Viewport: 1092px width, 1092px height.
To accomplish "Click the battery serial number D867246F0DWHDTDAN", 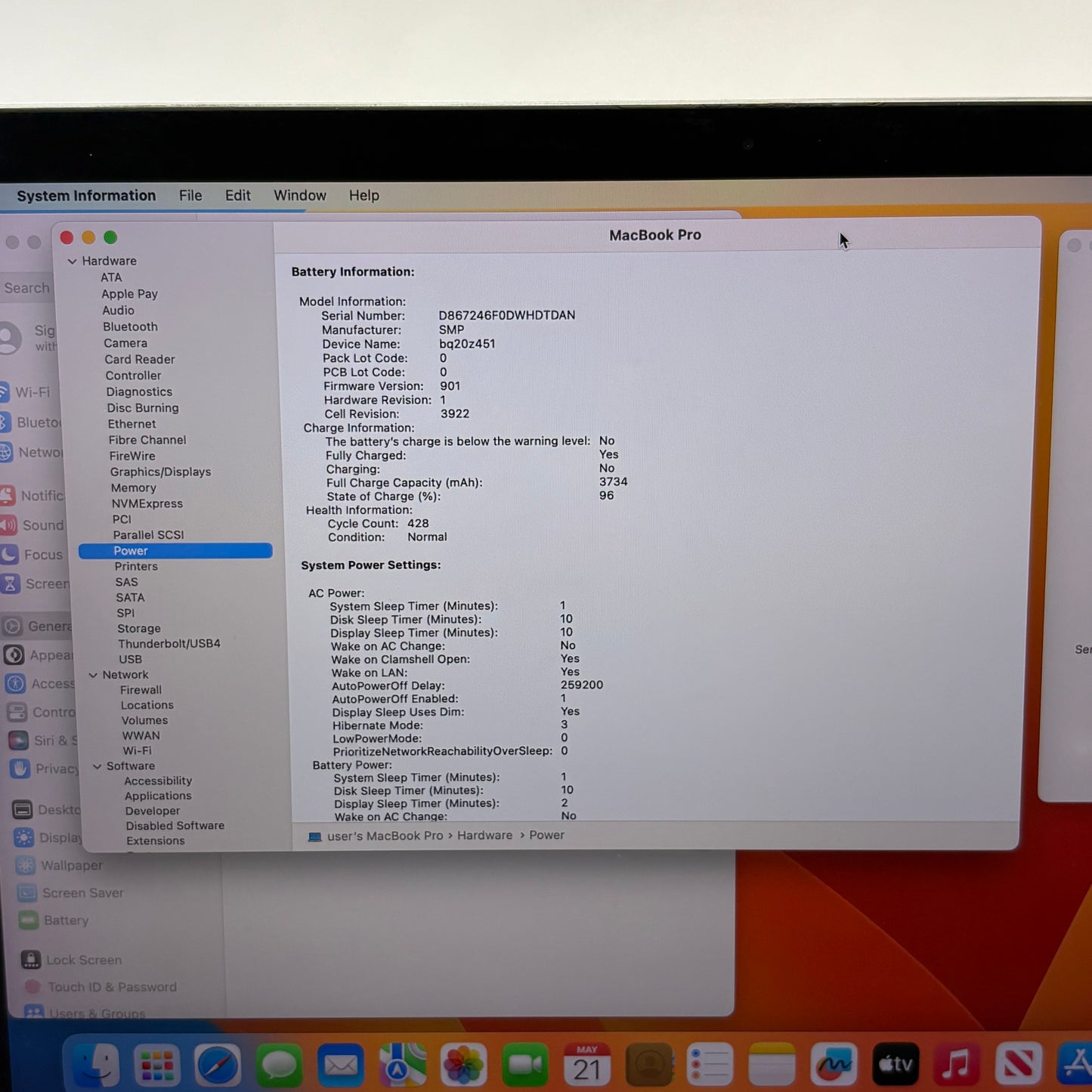I will click(507, 315).
